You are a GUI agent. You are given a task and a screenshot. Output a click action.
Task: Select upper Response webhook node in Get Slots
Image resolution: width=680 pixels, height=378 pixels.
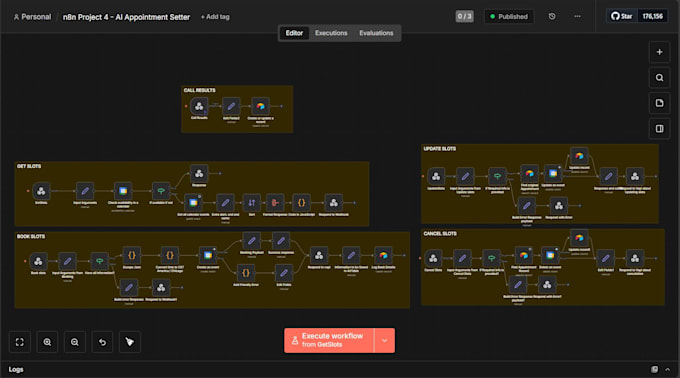[199, 173]
